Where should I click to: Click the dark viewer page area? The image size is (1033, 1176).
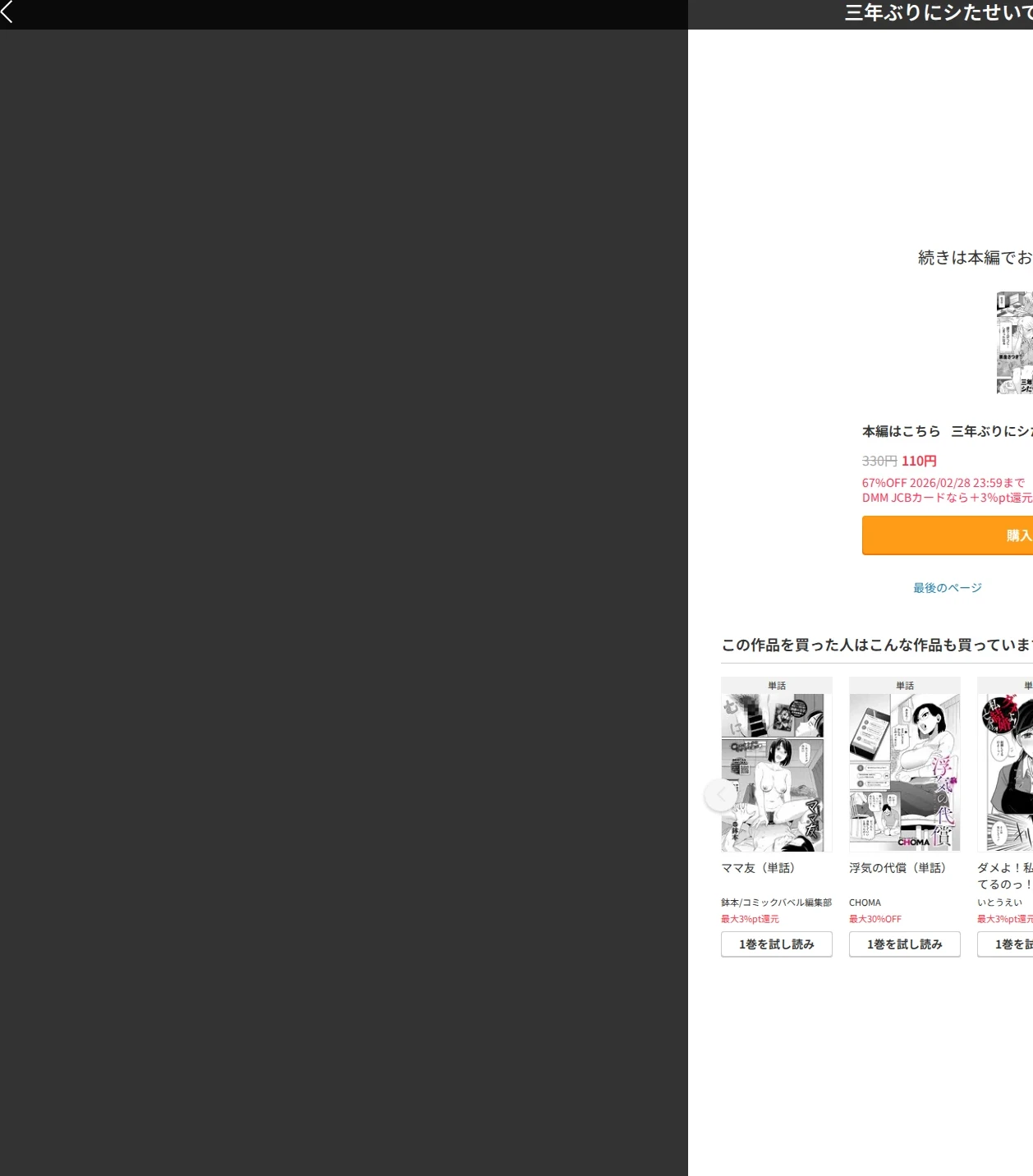pos(344,603)
